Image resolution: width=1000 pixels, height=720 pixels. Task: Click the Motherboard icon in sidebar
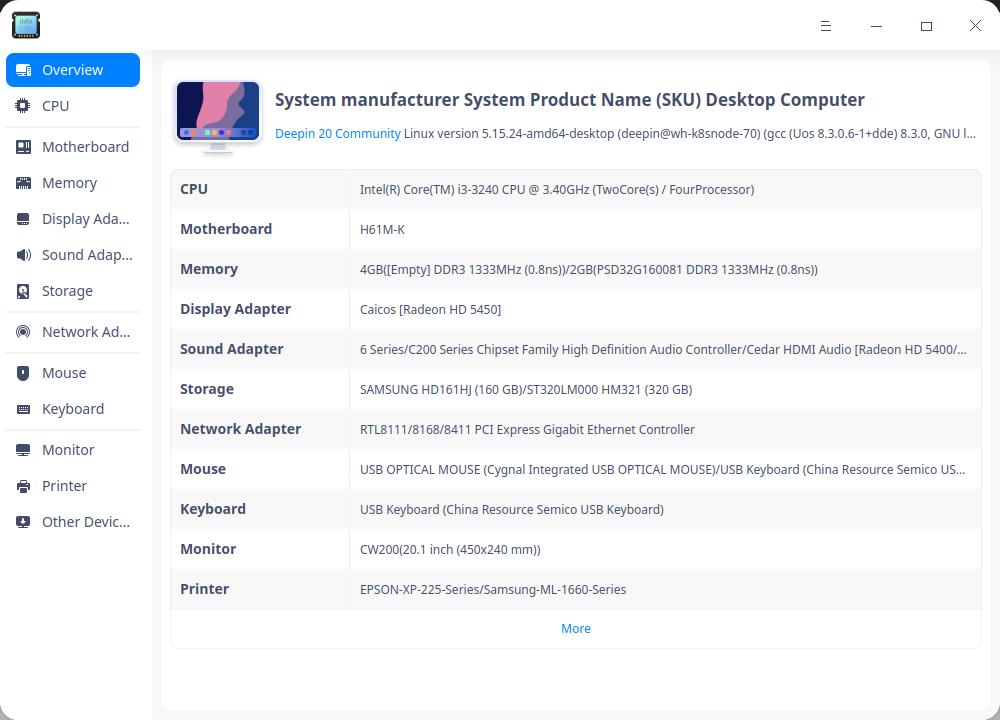tap(23, 147)
